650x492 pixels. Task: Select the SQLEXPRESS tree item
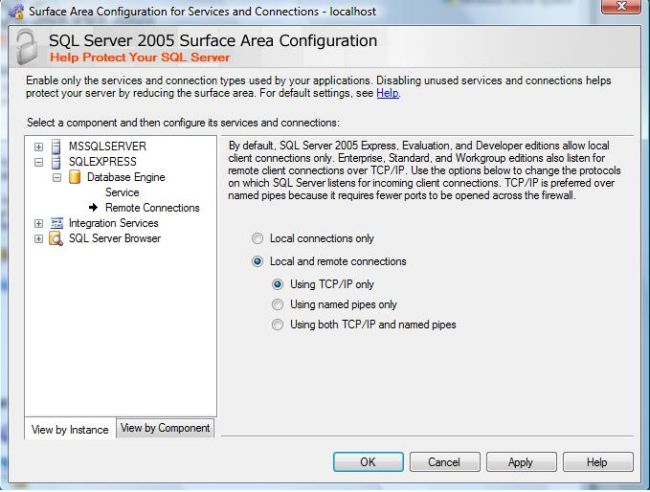[x=102, y=162]
